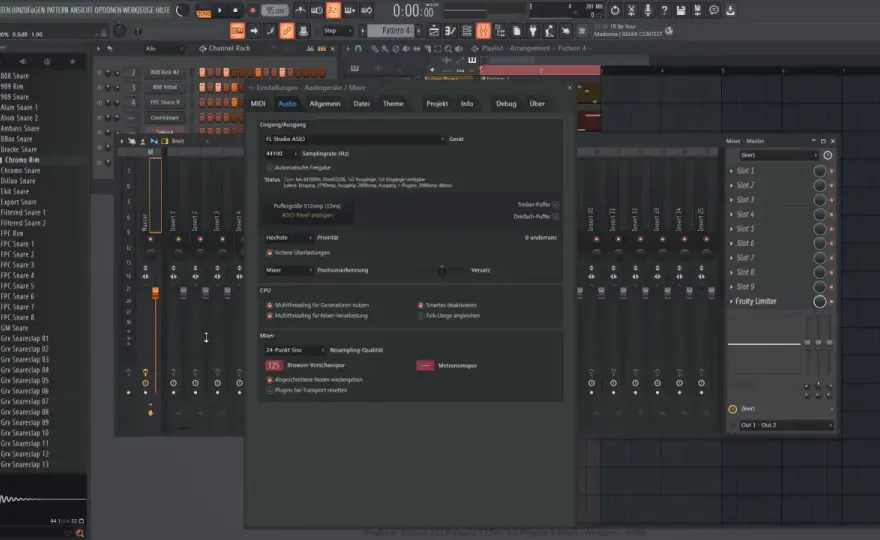Select the Playlist zoom magnifier tool
This screenshot has height=540, width=880.
pos(448,49)
